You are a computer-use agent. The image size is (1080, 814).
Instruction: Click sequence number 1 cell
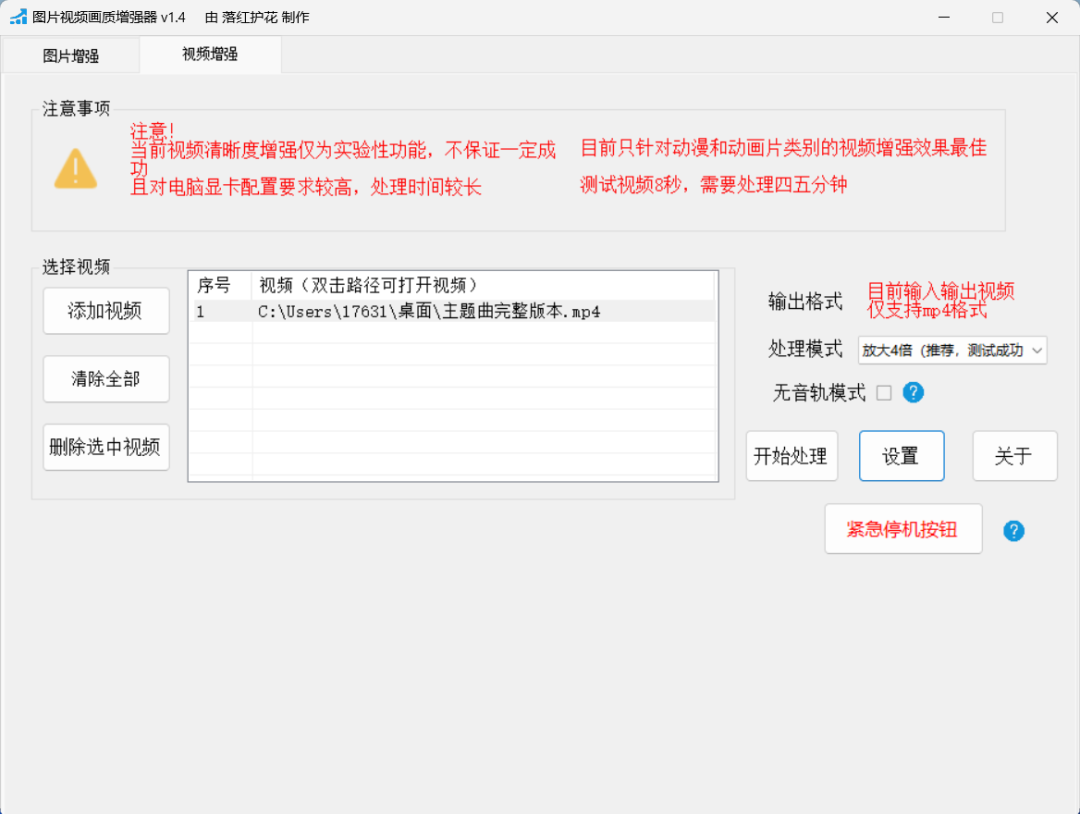pos(220,312)
